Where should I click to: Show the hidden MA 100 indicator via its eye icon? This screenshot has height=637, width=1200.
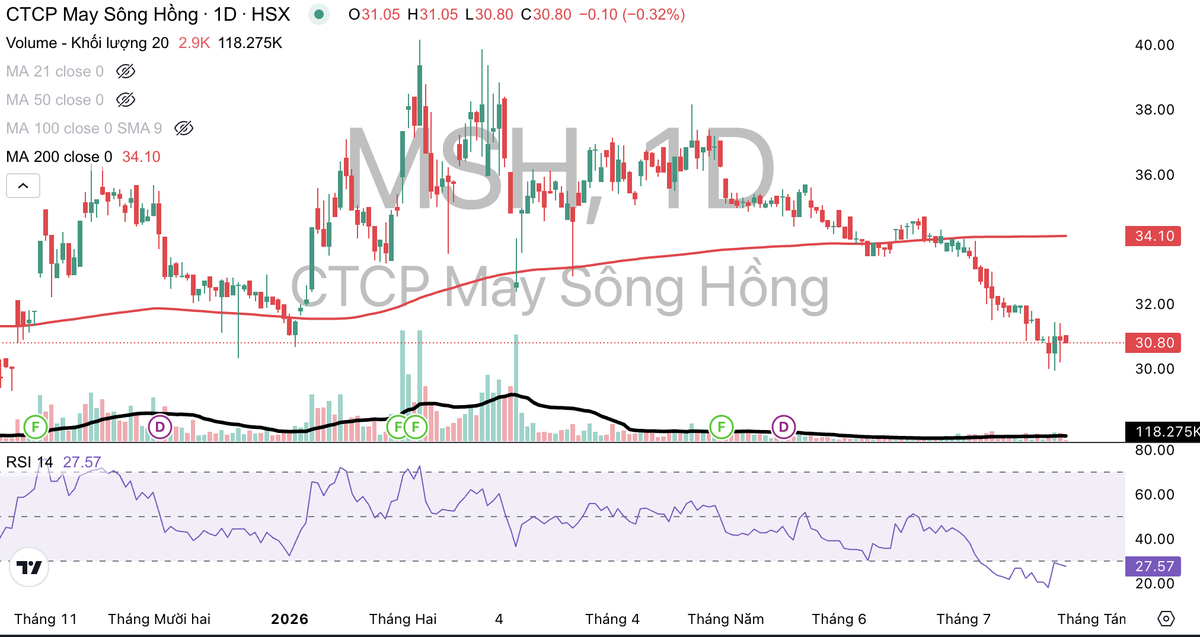(x=182, y=128)
